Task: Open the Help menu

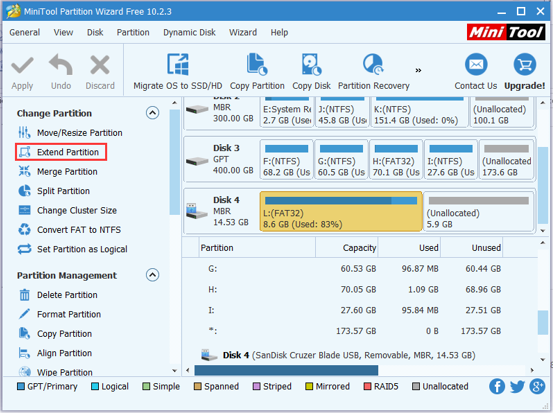Action: tap(279, 32)
